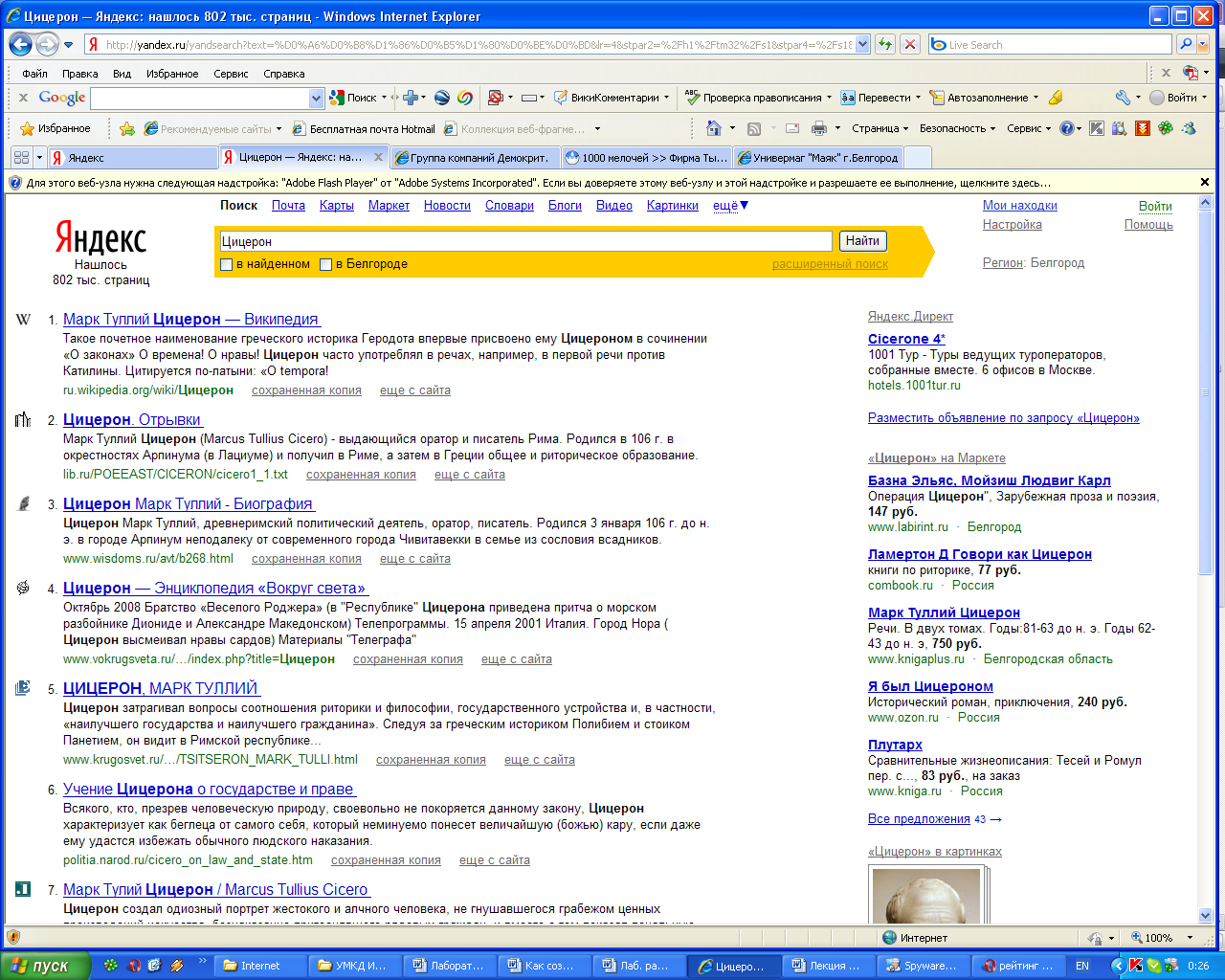Open the 'Избранное' menu in menu bar

(172, 74)
